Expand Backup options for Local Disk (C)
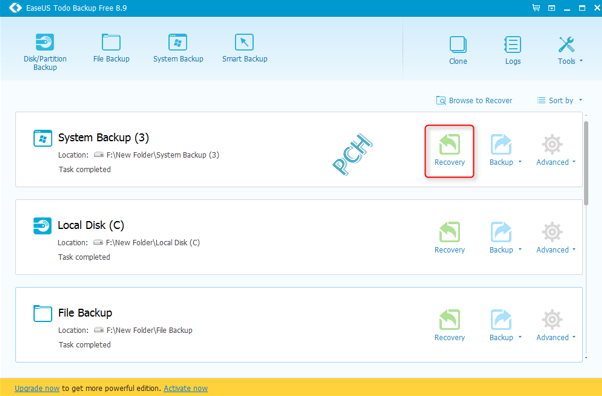 [x=520, y=249]
